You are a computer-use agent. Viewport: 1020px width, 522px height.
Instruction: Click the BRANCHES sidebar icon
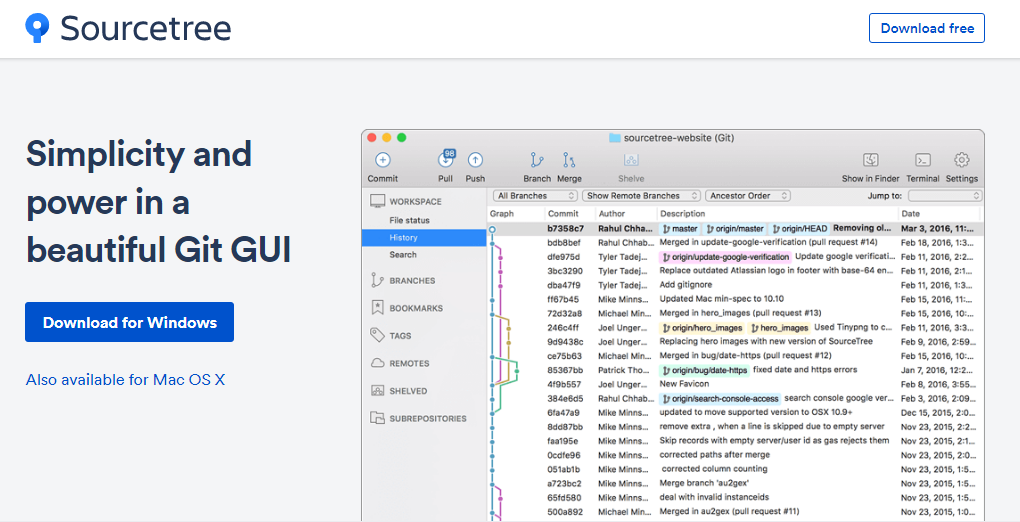377,281
